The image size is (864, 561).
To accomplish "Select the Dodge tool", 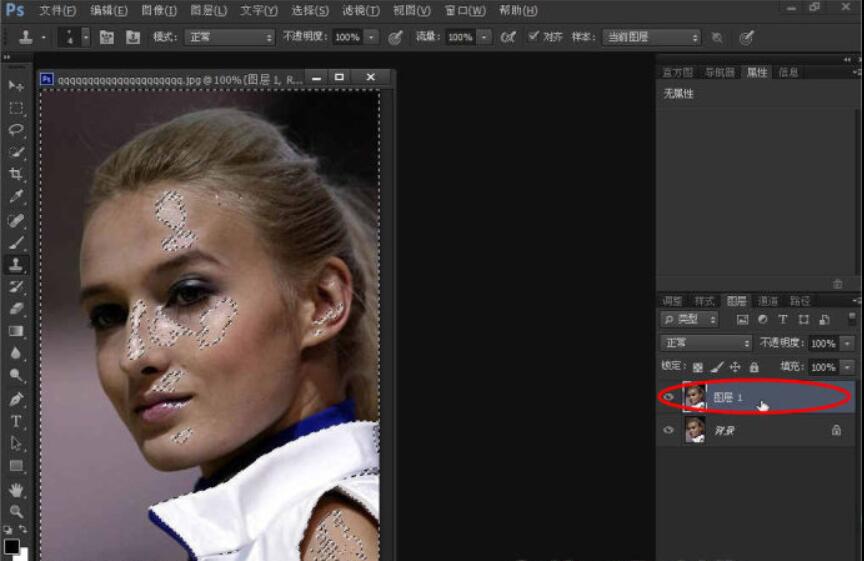I will tap(15, 375).
